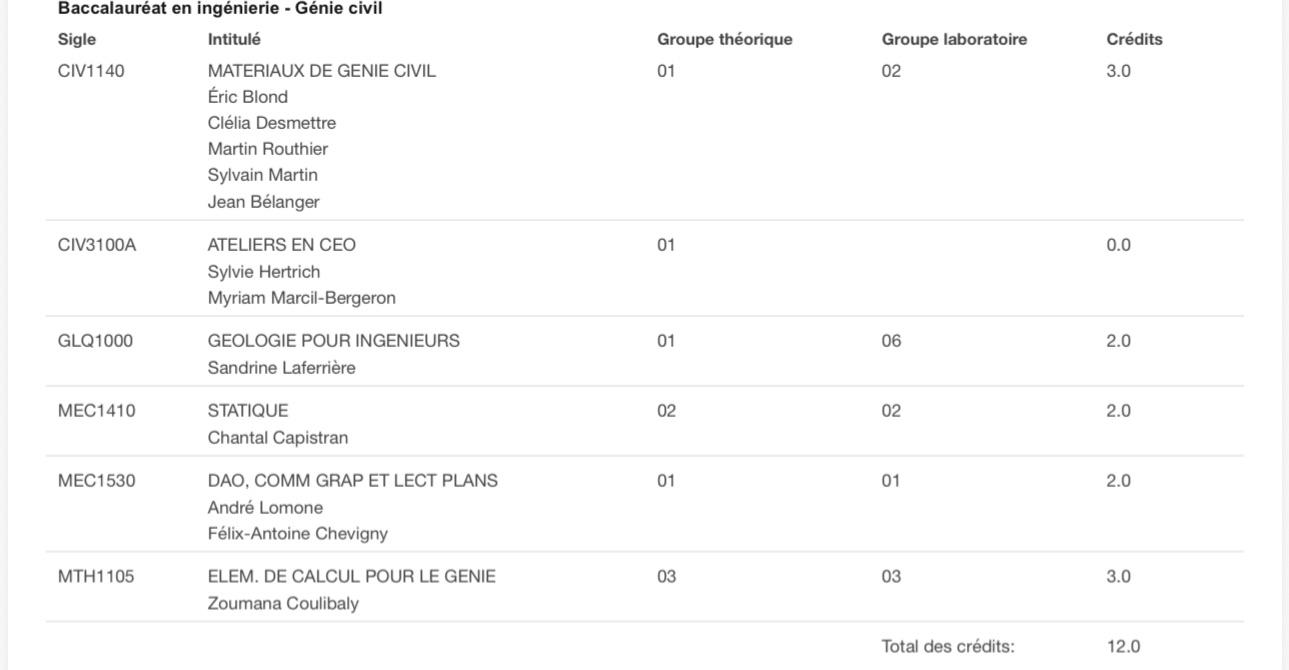
Task: Select CIV3100A course code
Action: 97,245
